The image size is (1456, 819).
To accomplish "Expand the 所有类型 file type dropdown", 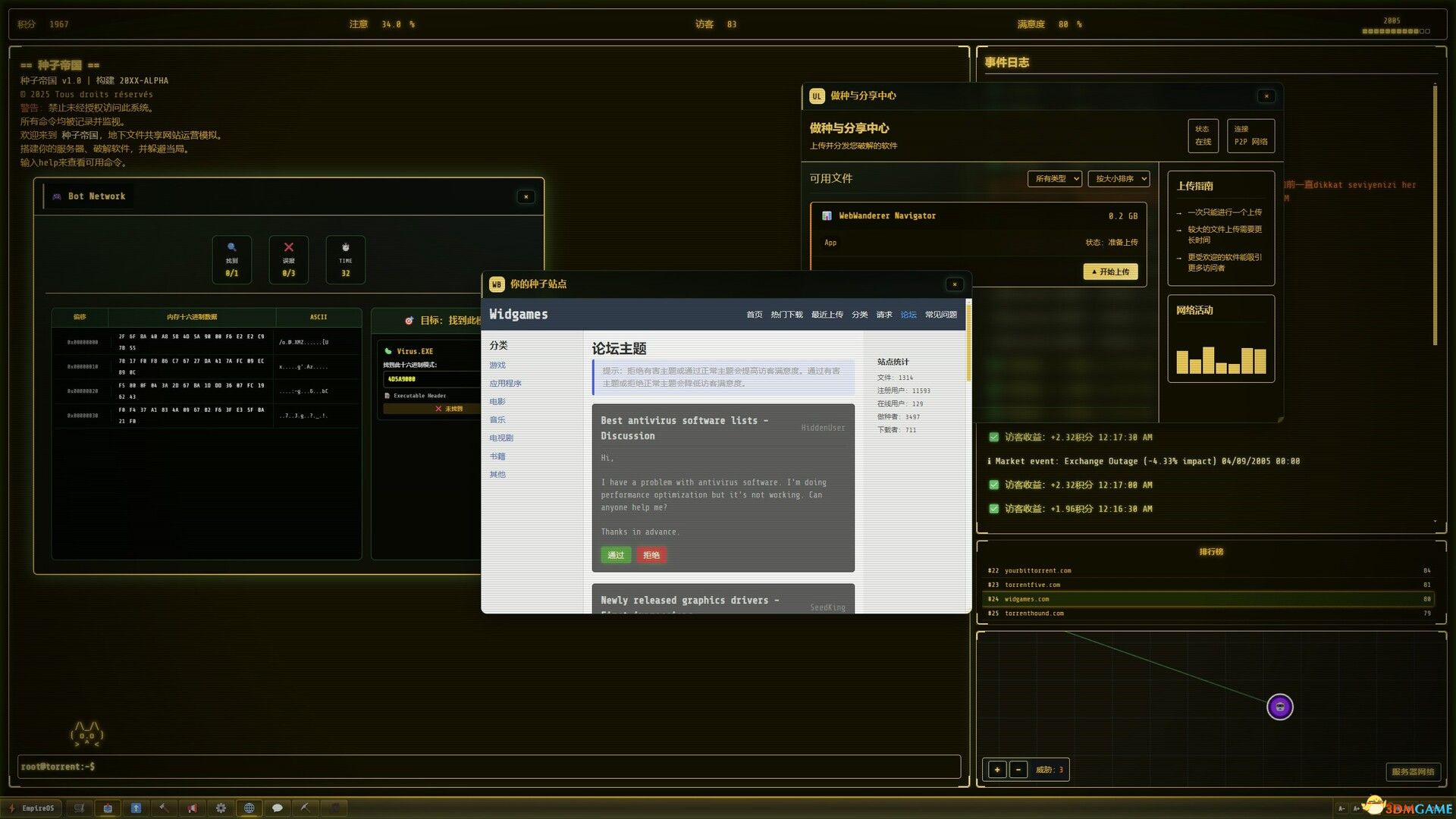I will point(1054,179).
